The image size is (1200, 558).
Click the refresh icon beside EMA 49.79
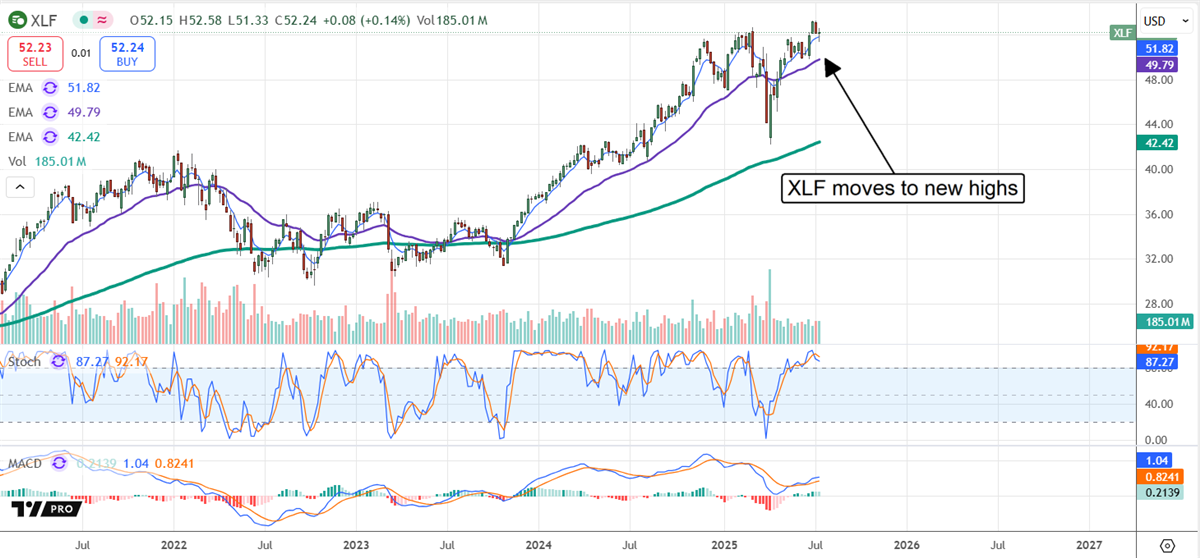pyautogui.click(x=50, y=112)
